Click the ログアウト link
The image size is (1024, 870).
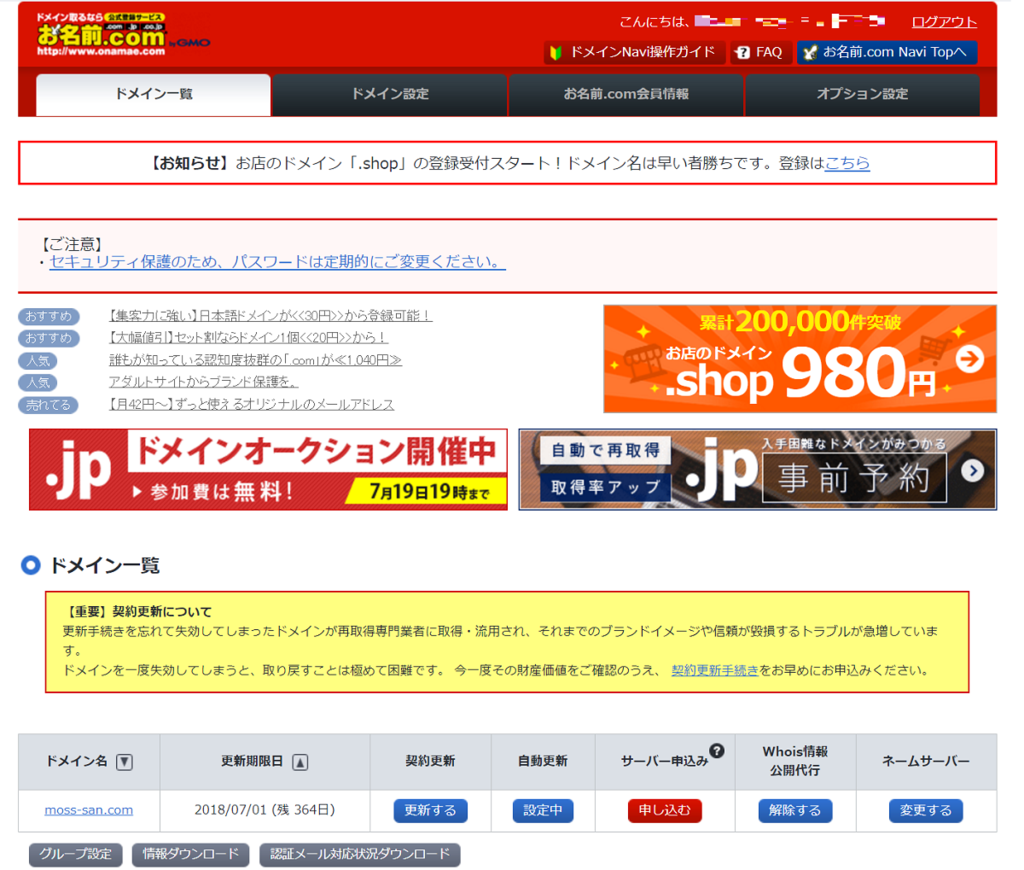(x=944, y=22)
